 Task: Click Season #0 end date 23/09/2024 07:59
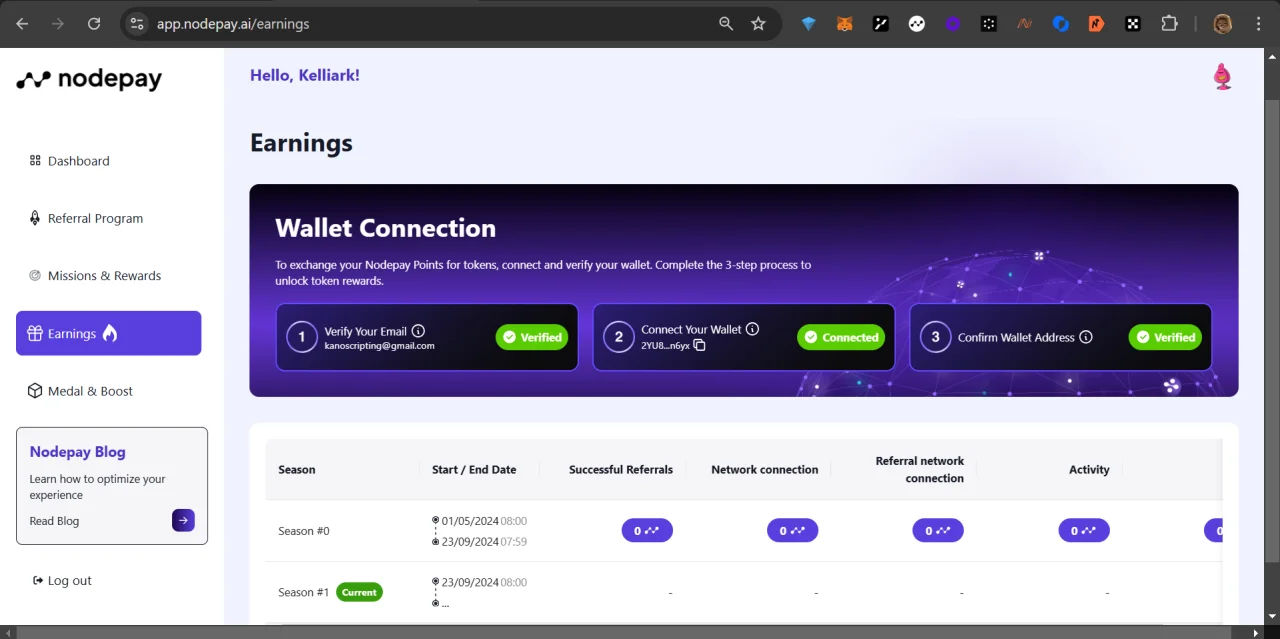pos(484,542)
